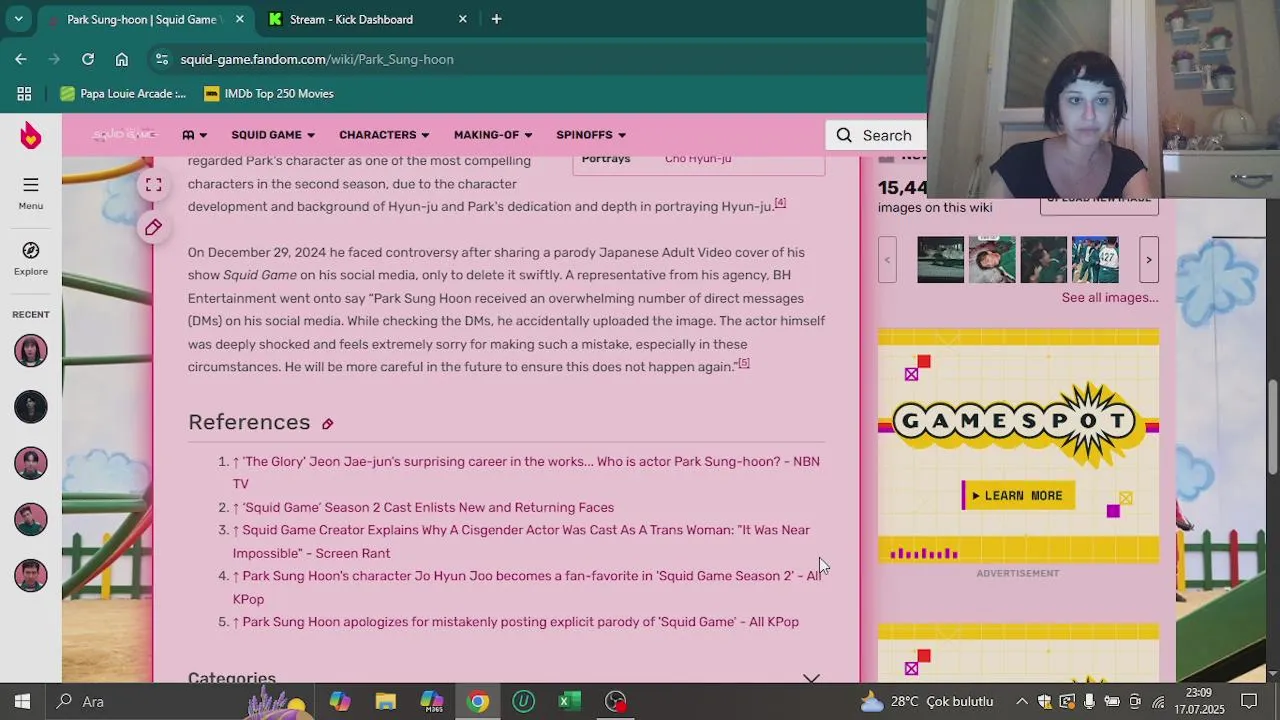The image size is (1280, 720).
Task: Open first wiki image thumbnail
Action: 941,260
